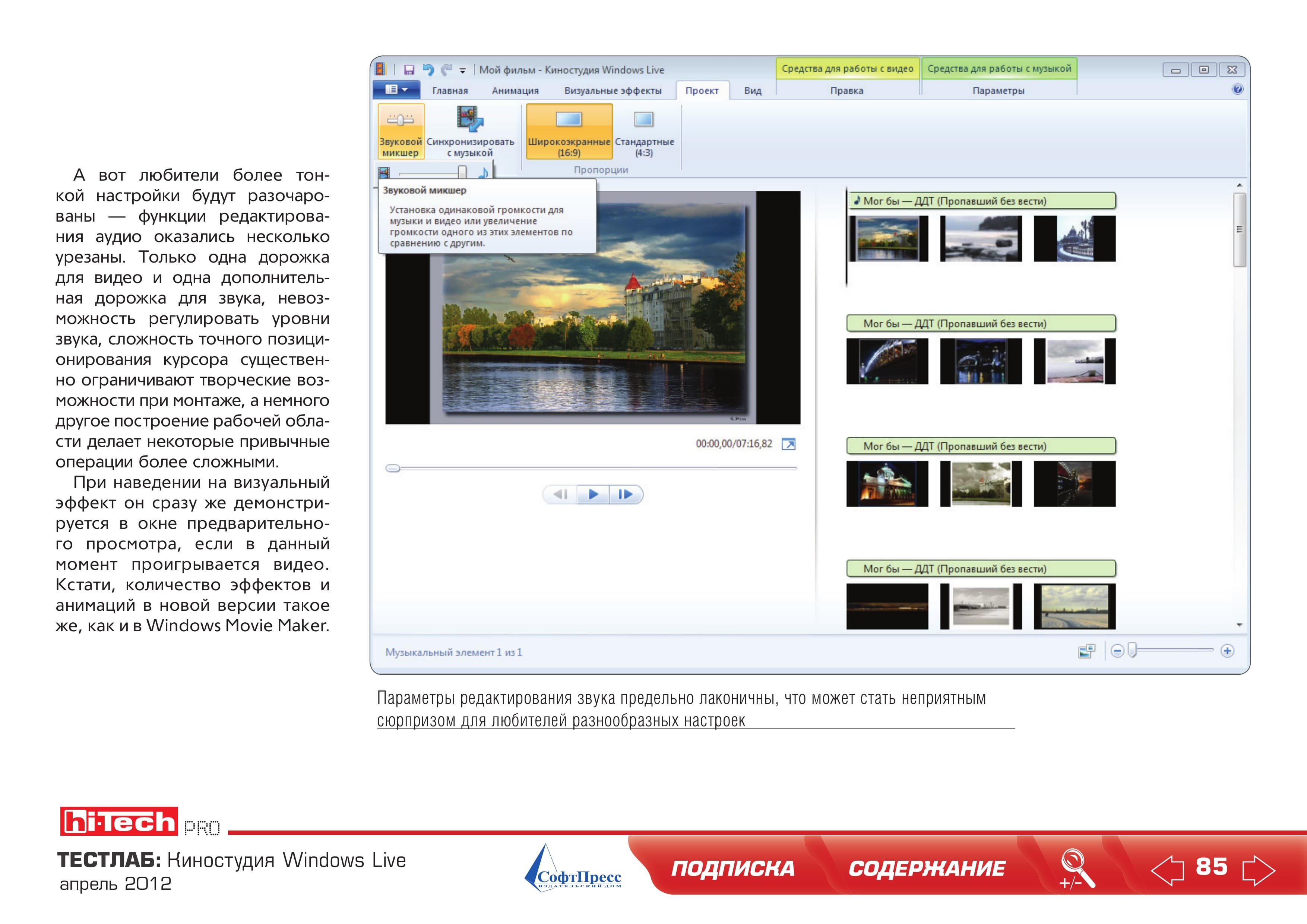
Task: Click the СофтПресс publisher logo
Action: [573, 868]
